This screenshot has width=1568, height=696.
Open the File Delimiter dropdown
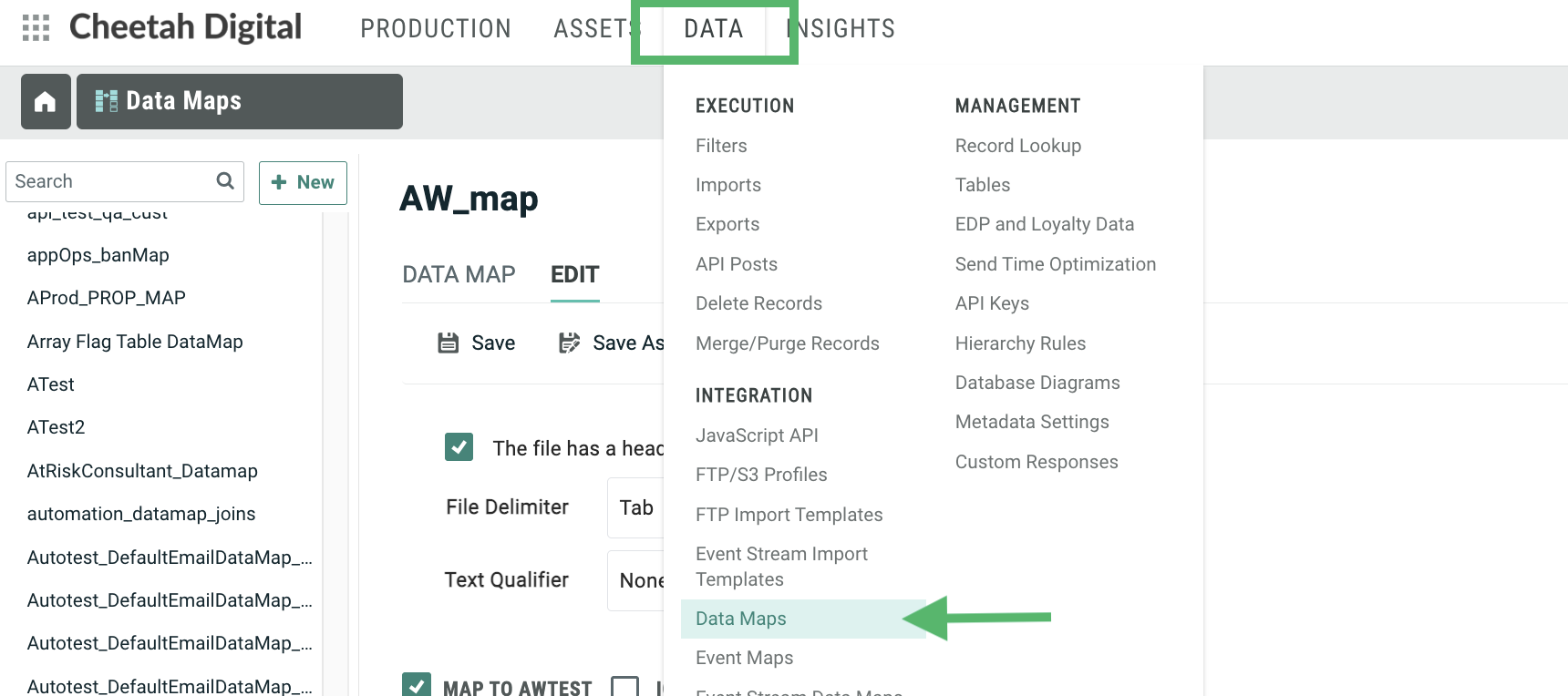(x=635, y=507)
